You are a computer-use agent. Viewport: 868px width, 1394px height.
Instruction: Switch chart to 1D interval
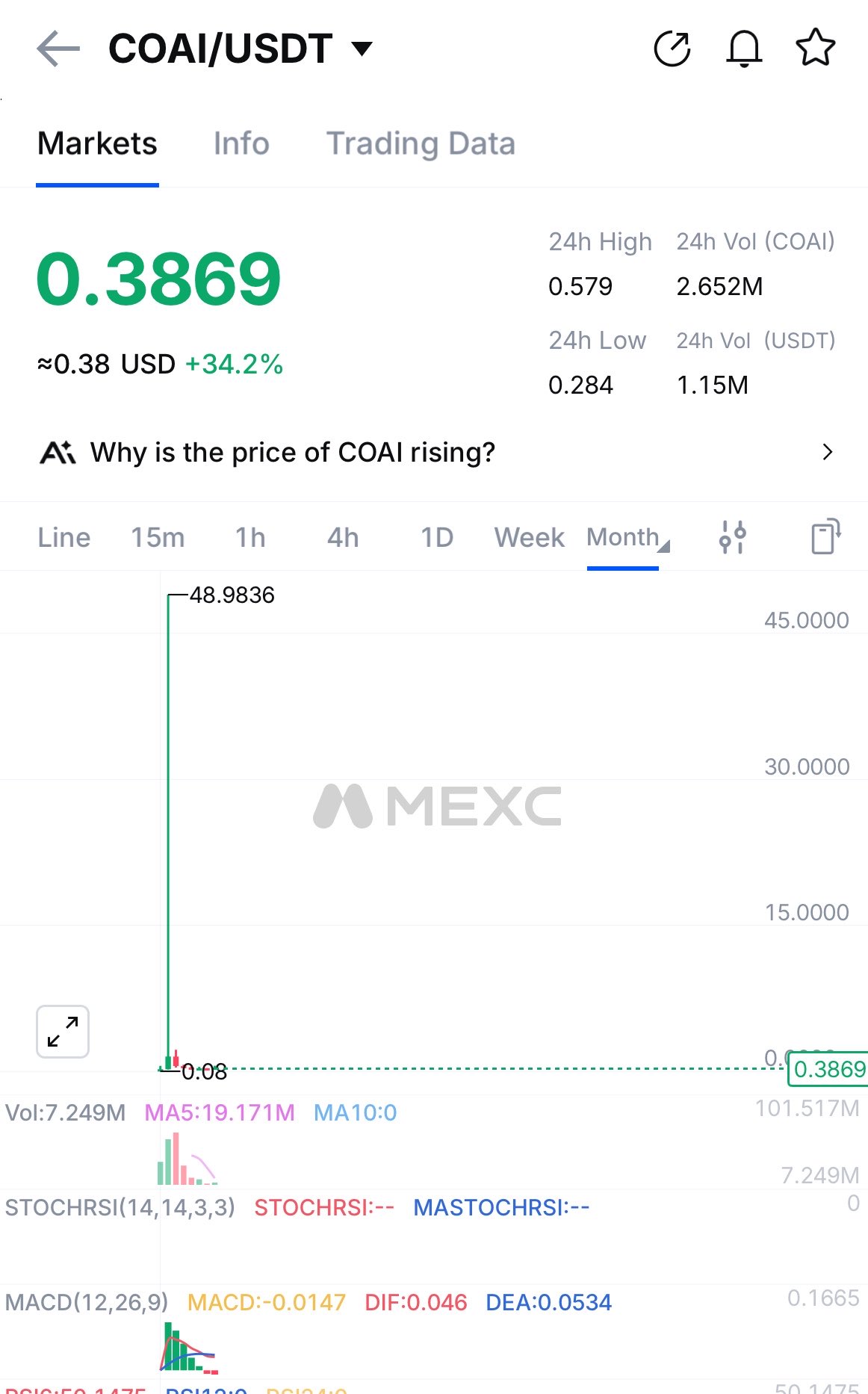coord(437,538)
